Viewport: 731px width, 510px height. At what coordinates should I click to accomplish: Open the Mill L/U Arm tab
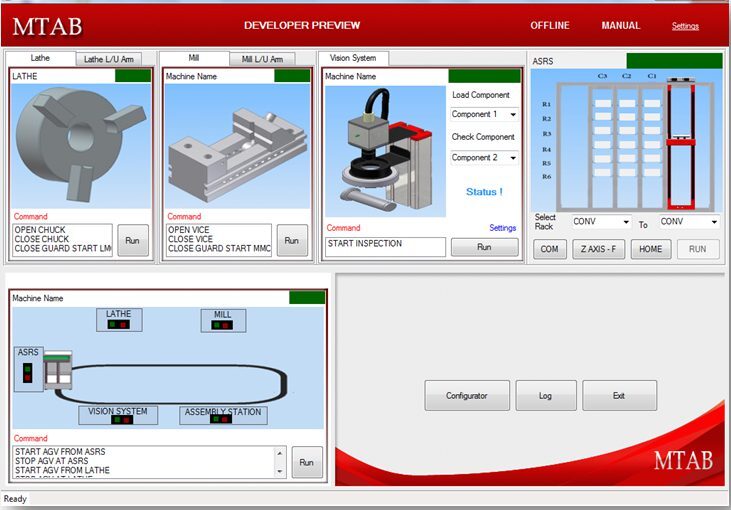[x=262, y=59]
